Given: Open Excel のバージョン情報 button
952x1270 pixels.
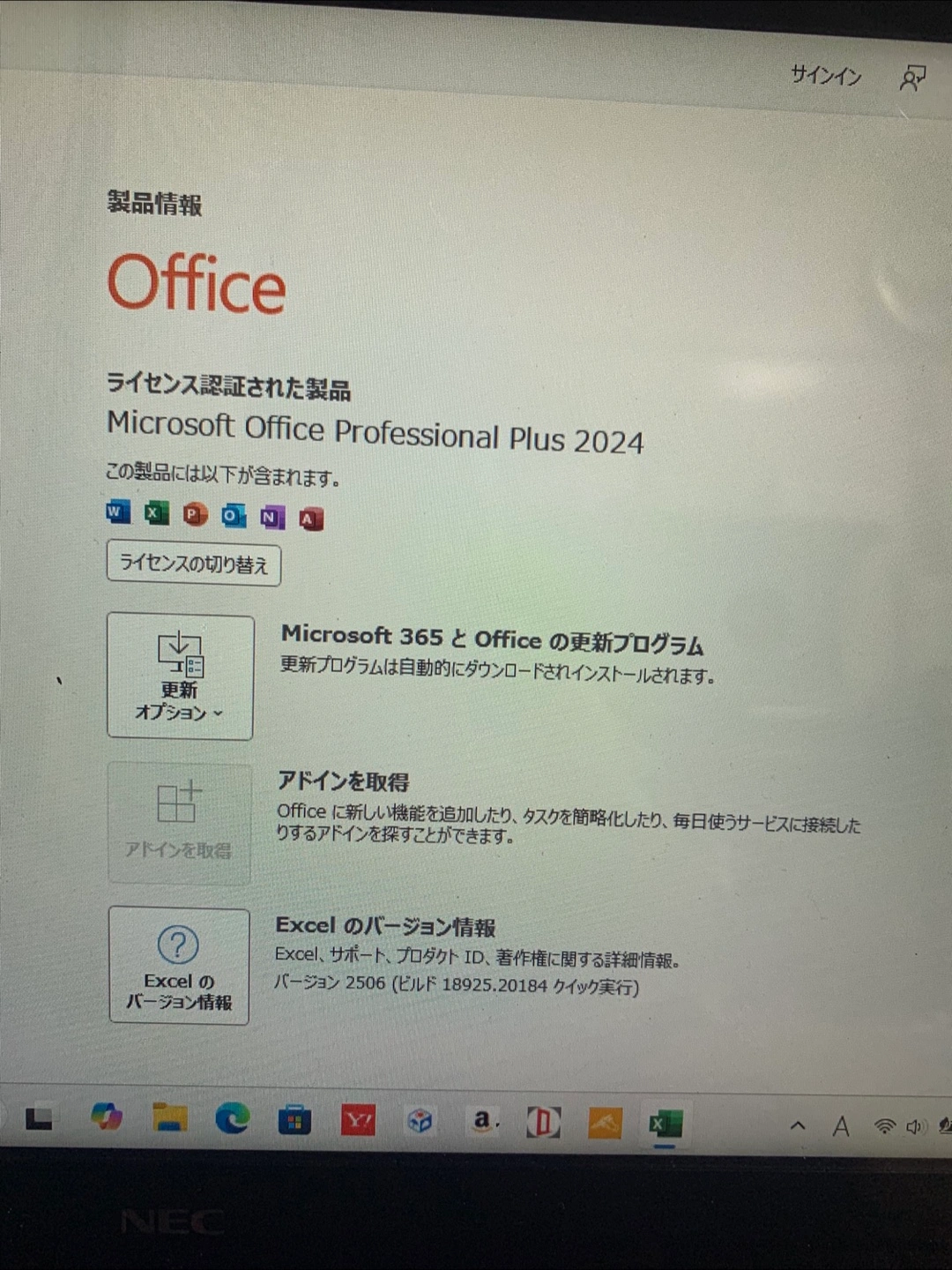Looking at the screenshot, I should coord(179,967).
